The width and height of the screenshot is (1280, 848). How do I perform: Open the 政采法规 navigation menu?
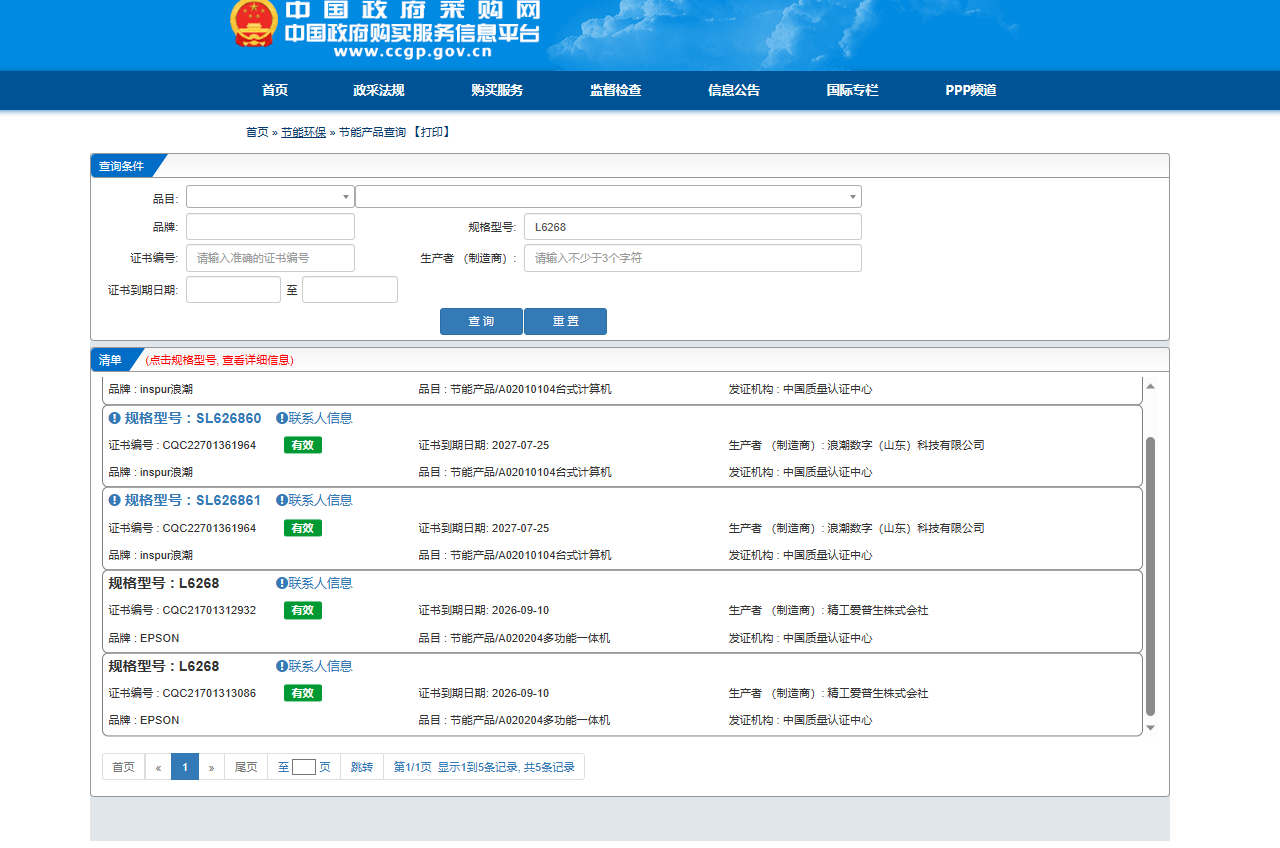(379, 90)
